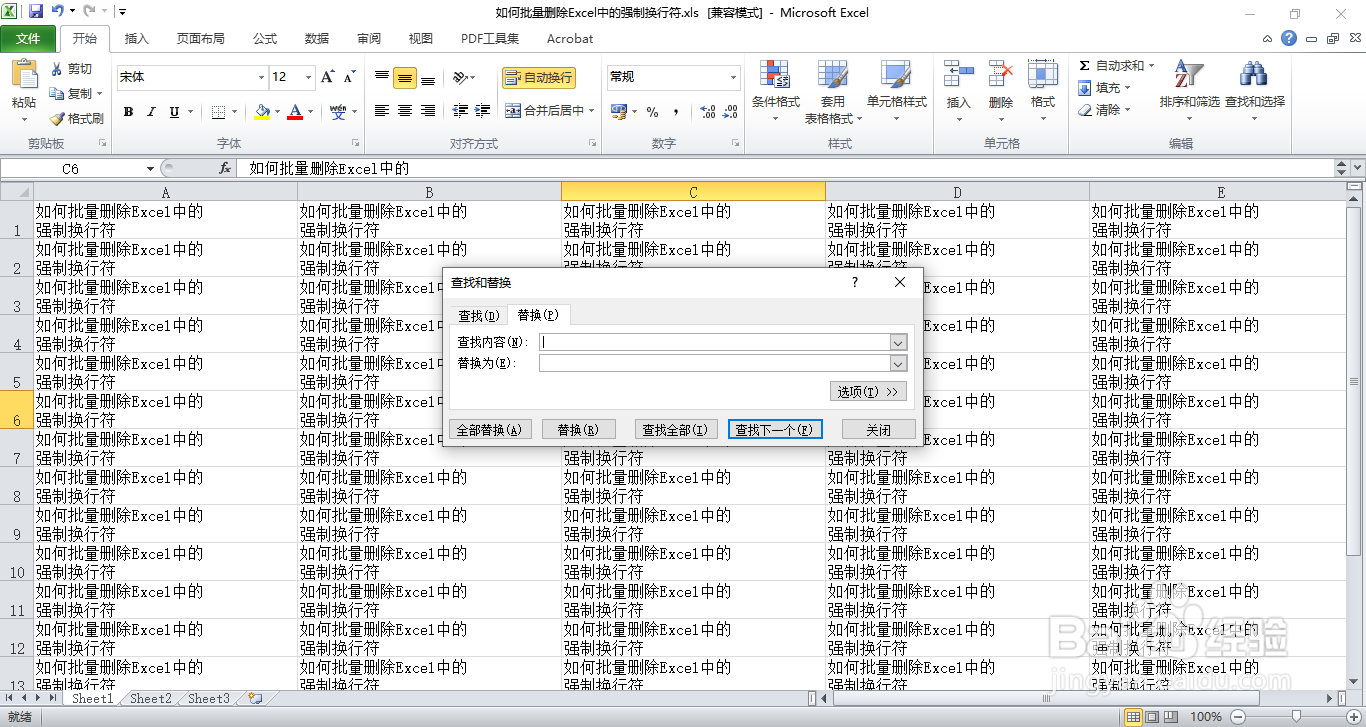This screenshot has height=727, width=1366.
Task: Decrease font size with the small A icon
Action: (x=350, y=77)
